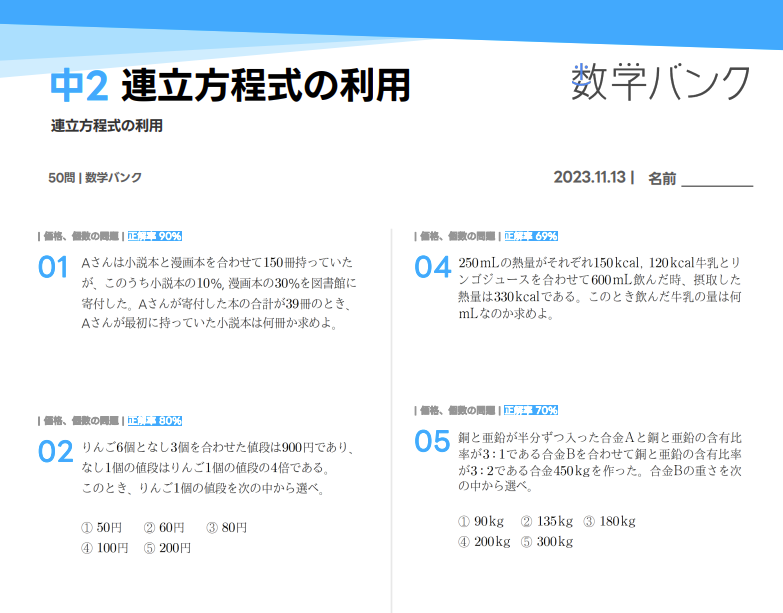The image size is (783, 613).
Task: Click the question number 05
Action: coord(432,441)
